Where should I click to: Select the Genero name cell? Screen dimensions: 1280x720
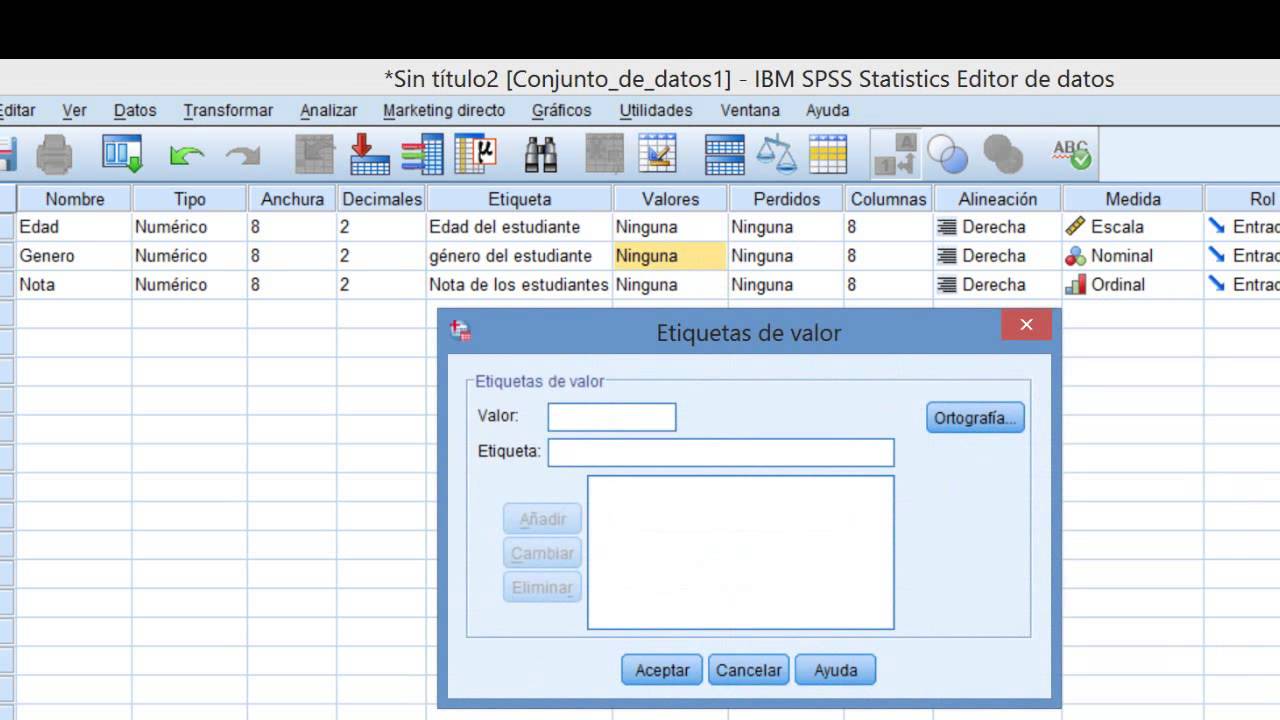coord(75,256)
